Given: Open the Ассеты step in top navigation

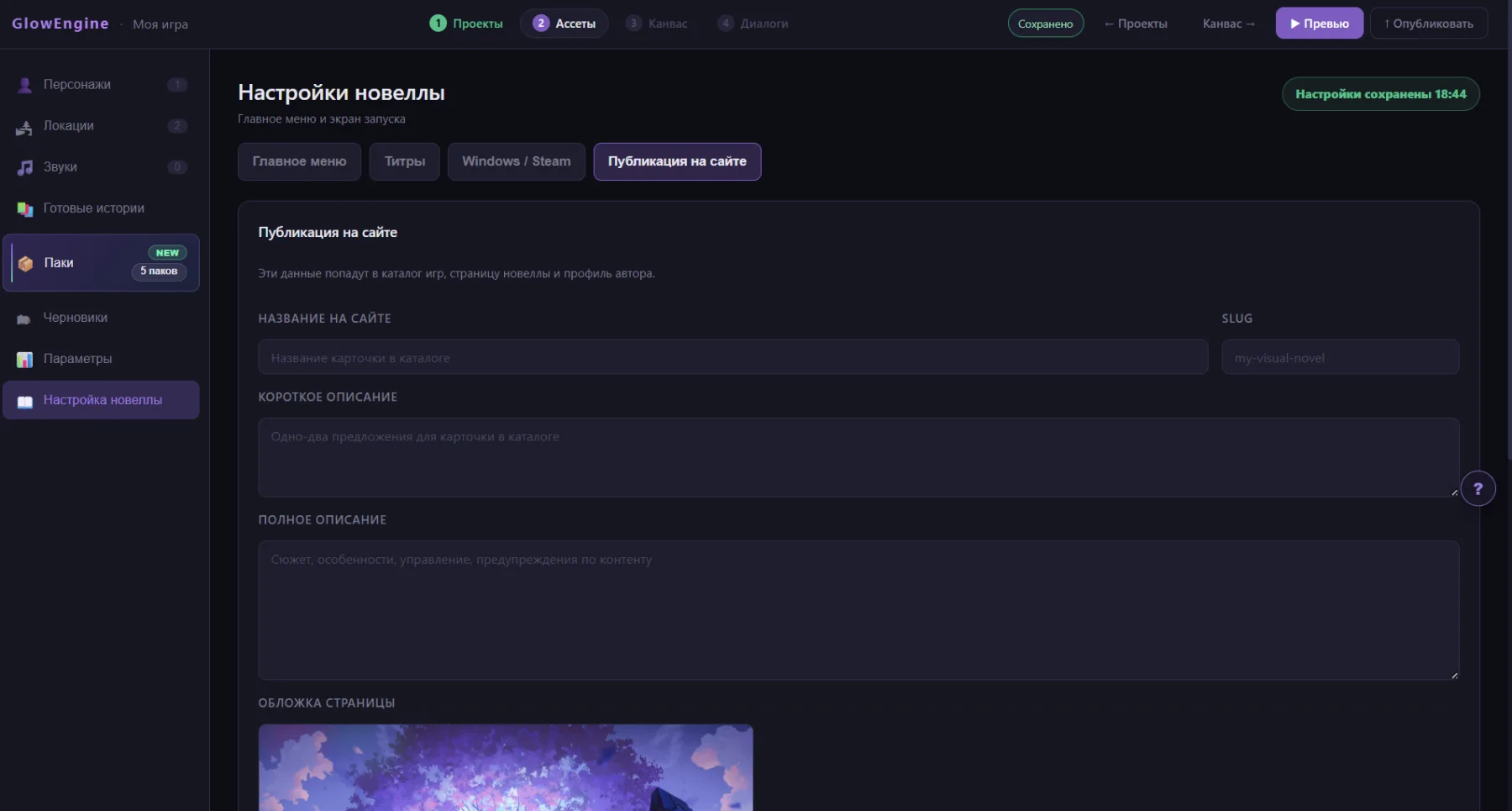Looking at the screenshot, I should 564,24.
